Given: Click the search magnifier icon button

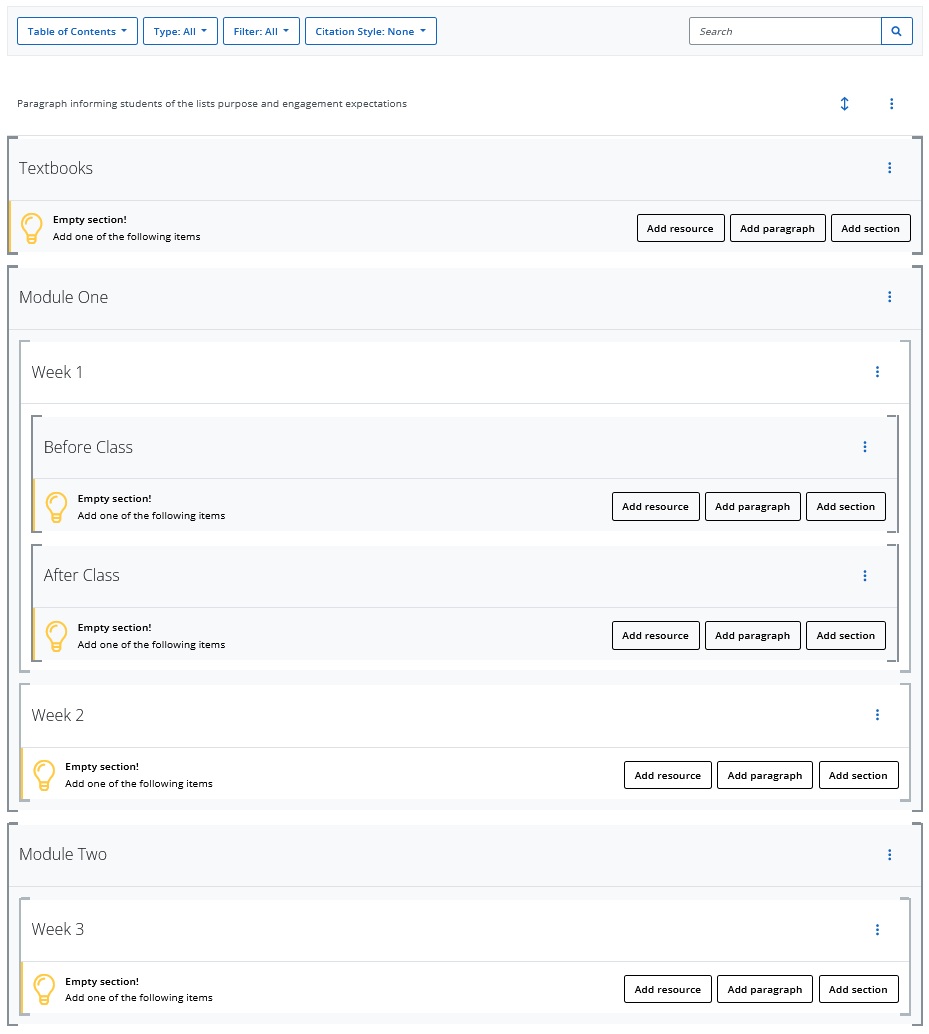Looking at the screenshot, I should [896, 31].
